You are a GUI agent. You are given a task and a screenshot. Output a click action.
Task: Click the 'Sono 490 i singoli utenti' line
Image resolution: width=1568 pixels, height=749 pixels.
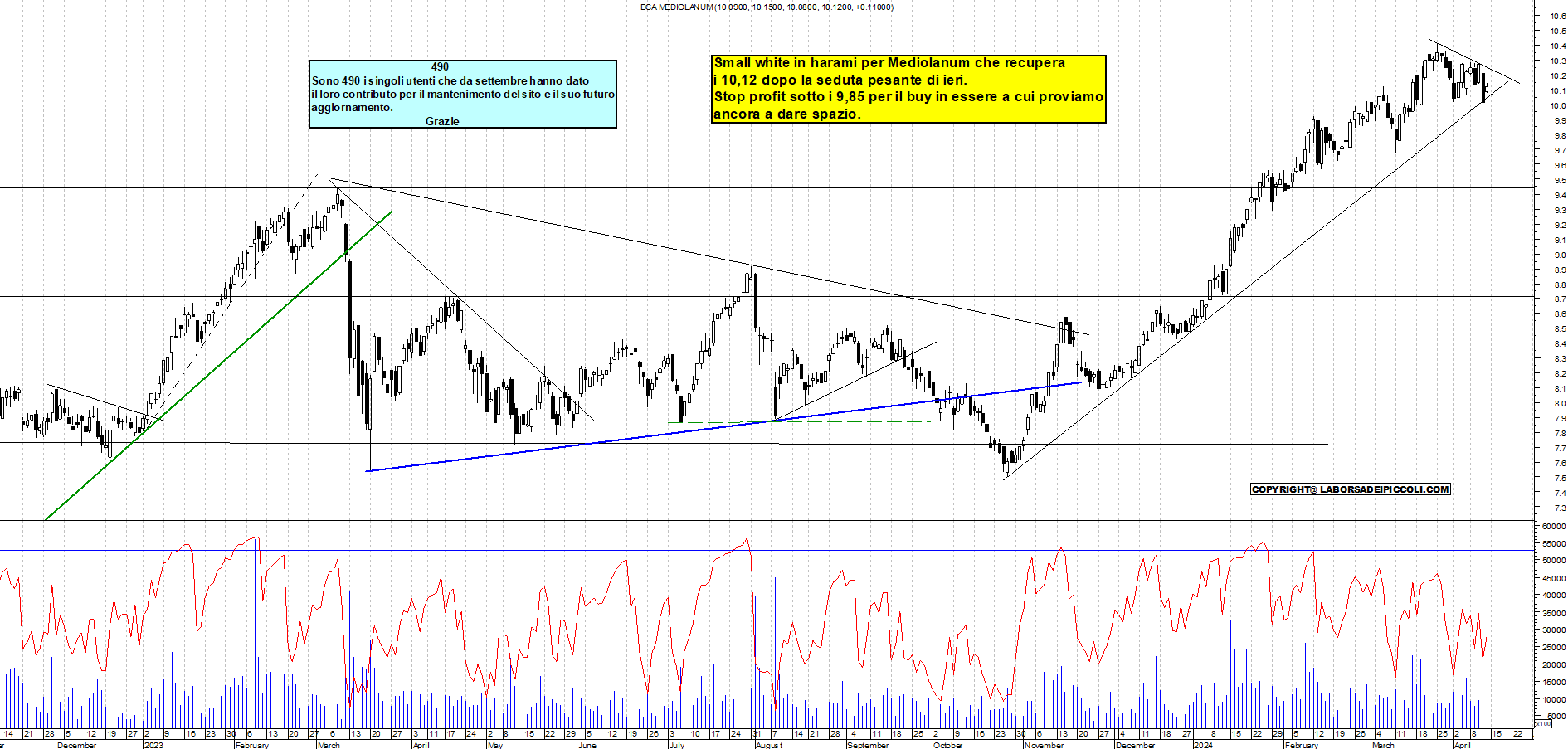point(450,80)
